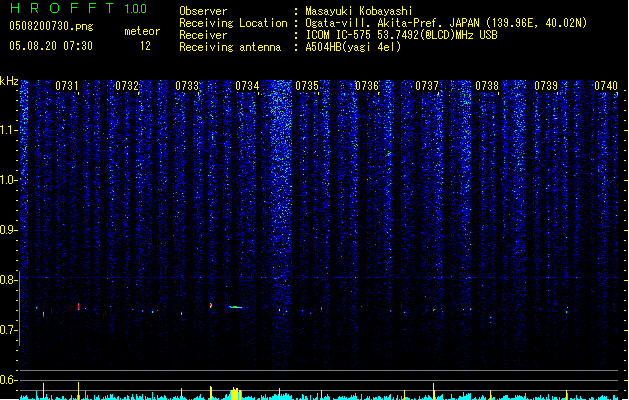Click the 0740 time marker
Viewport: 629px width, 400px height.
(x=606, y=85)
